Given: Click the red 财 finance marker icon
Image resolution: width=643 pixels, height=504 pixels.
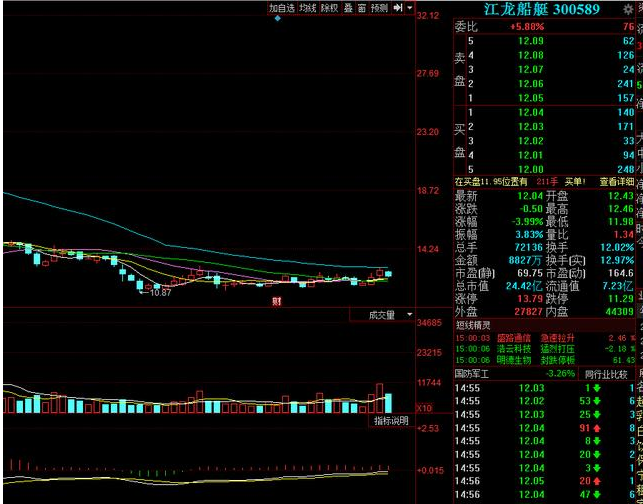Looking at the screenshot, I should point(277,302).
